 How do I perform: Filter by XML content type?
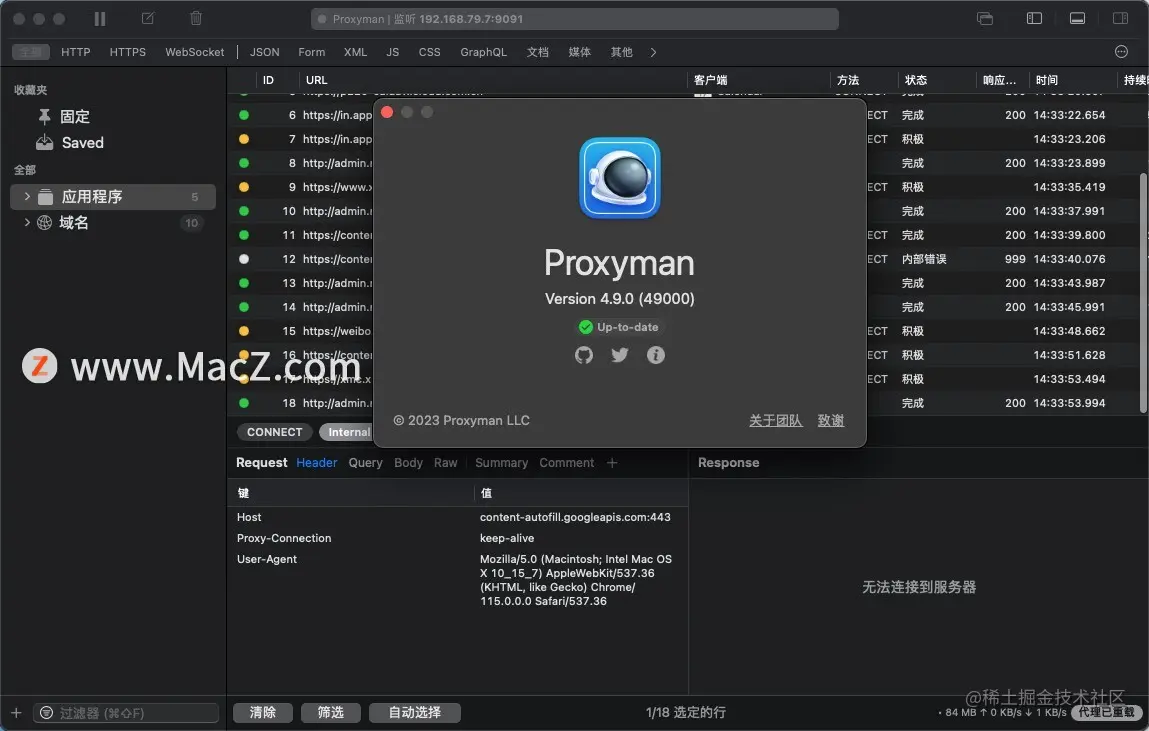[x=355, y=52]
